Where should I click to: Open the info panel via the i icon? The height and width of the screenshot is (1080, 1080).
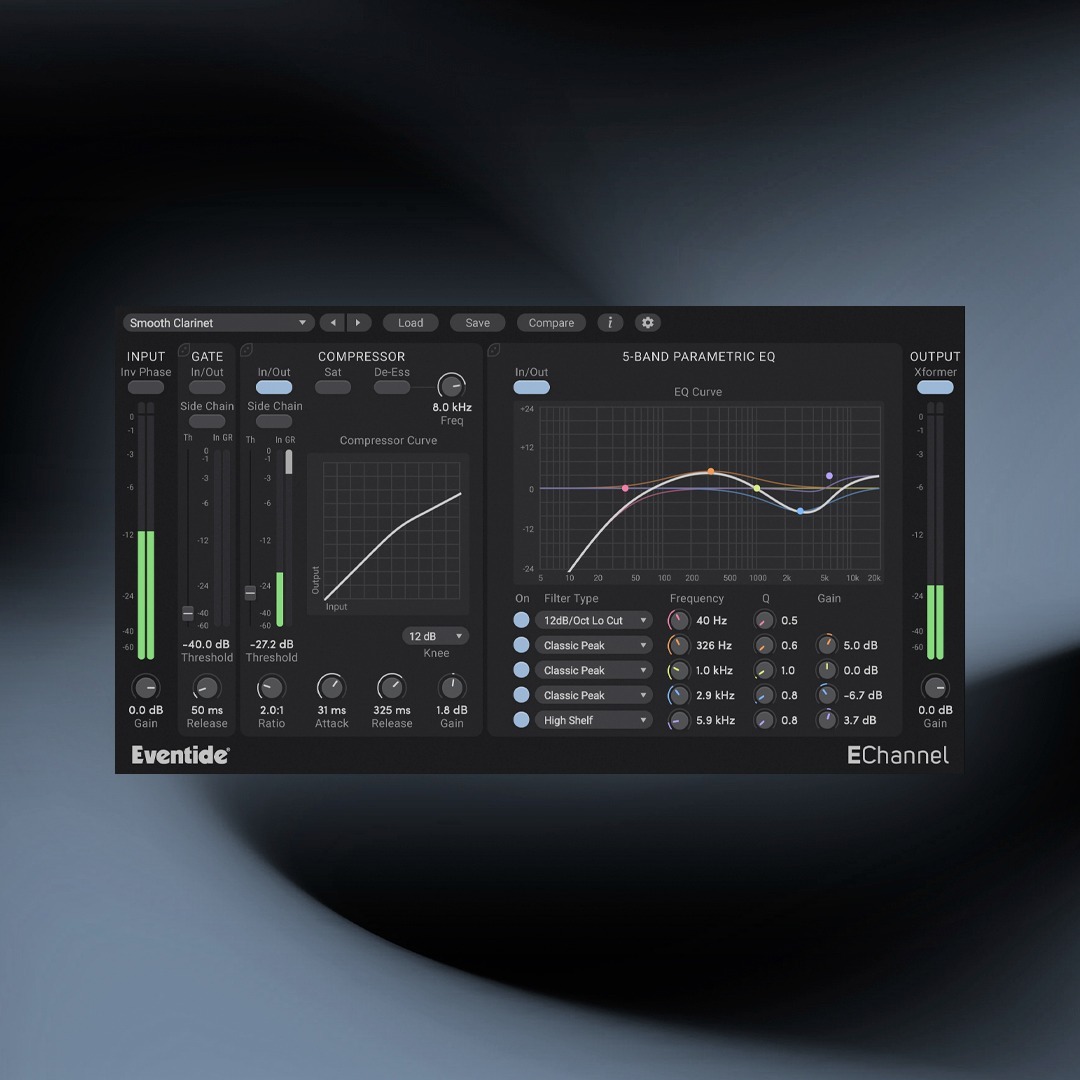610,322
